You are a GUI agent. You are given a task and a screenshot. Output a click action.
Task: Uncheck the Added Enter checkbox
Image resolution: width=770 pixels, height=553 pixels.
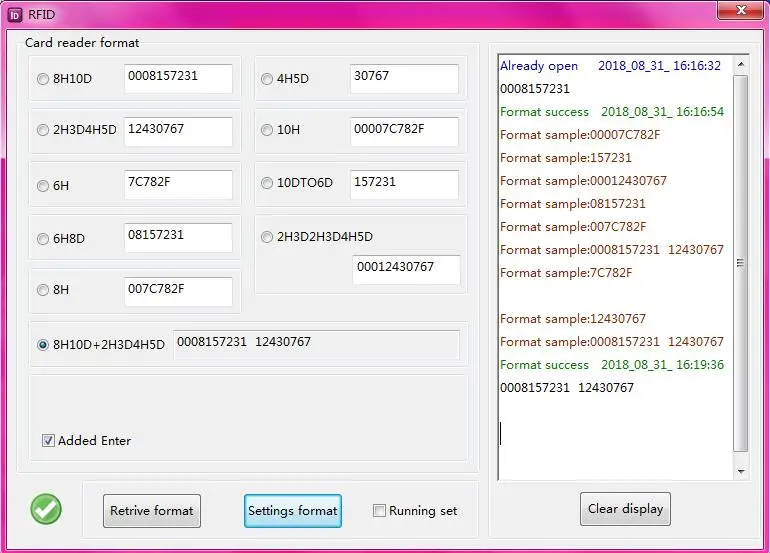click(48, 441)
